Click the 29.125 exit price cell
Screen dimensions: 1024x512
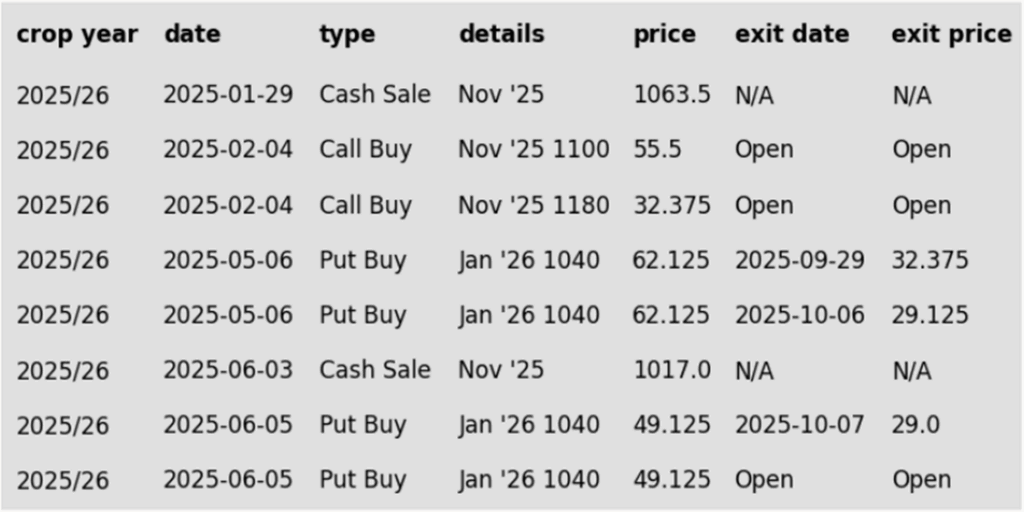[x=930, y=315]
